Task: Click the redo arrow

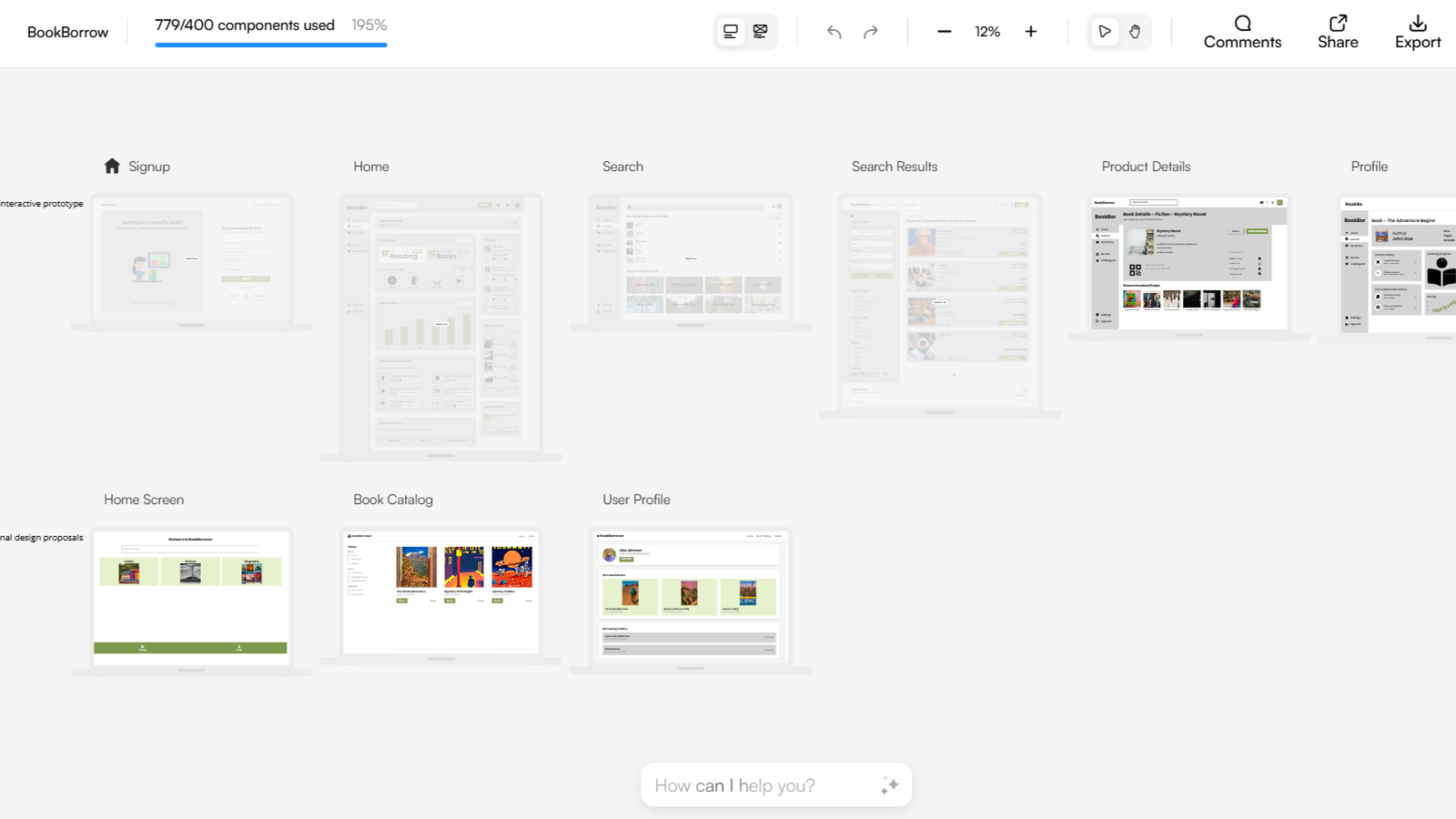Action: [x=871, y=32]
